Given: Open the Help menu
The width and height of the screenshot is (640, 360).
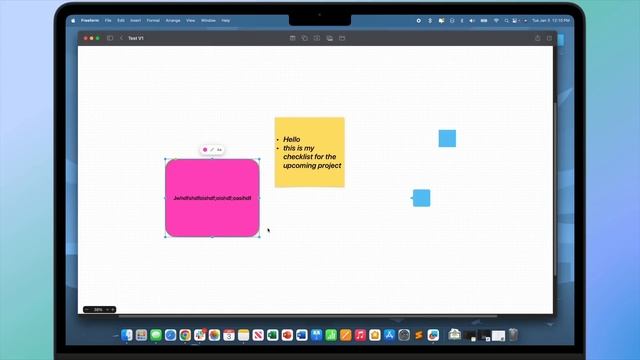Looking at the screenshot, I should pos(226,20).
